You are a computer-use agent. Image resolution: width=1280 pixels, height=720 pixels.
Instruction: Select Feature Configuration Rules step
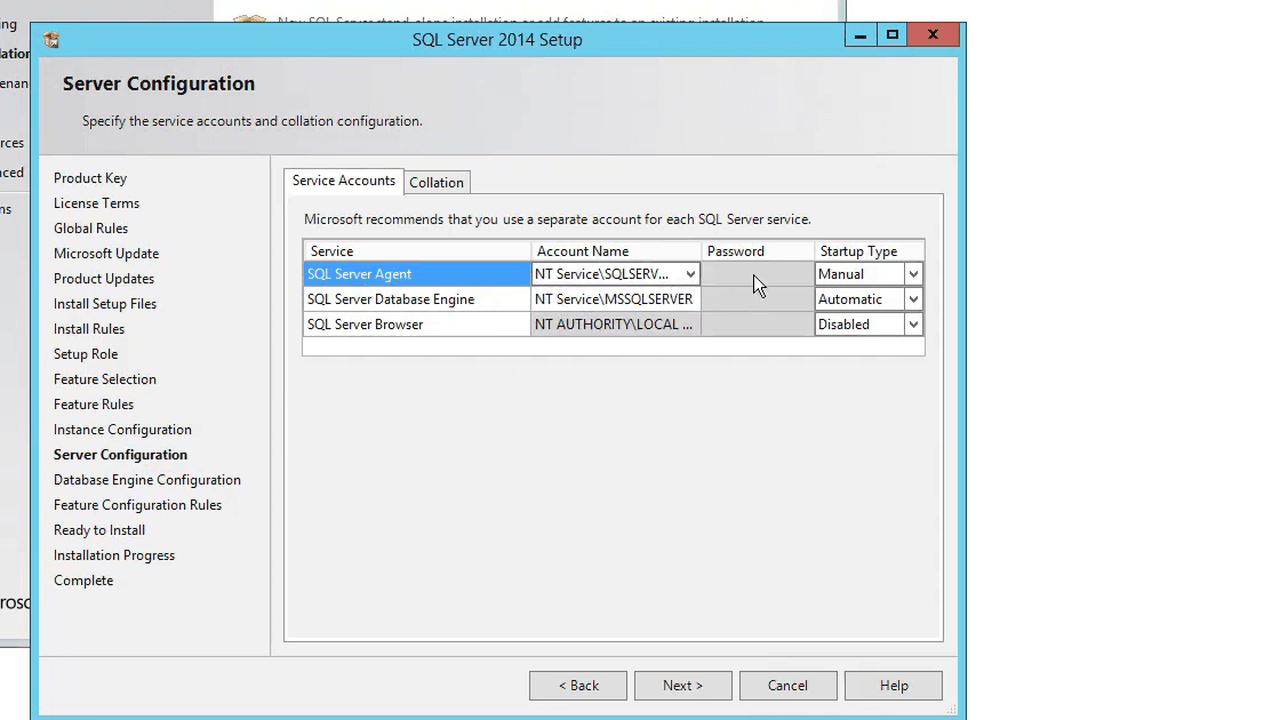[138, 505]
